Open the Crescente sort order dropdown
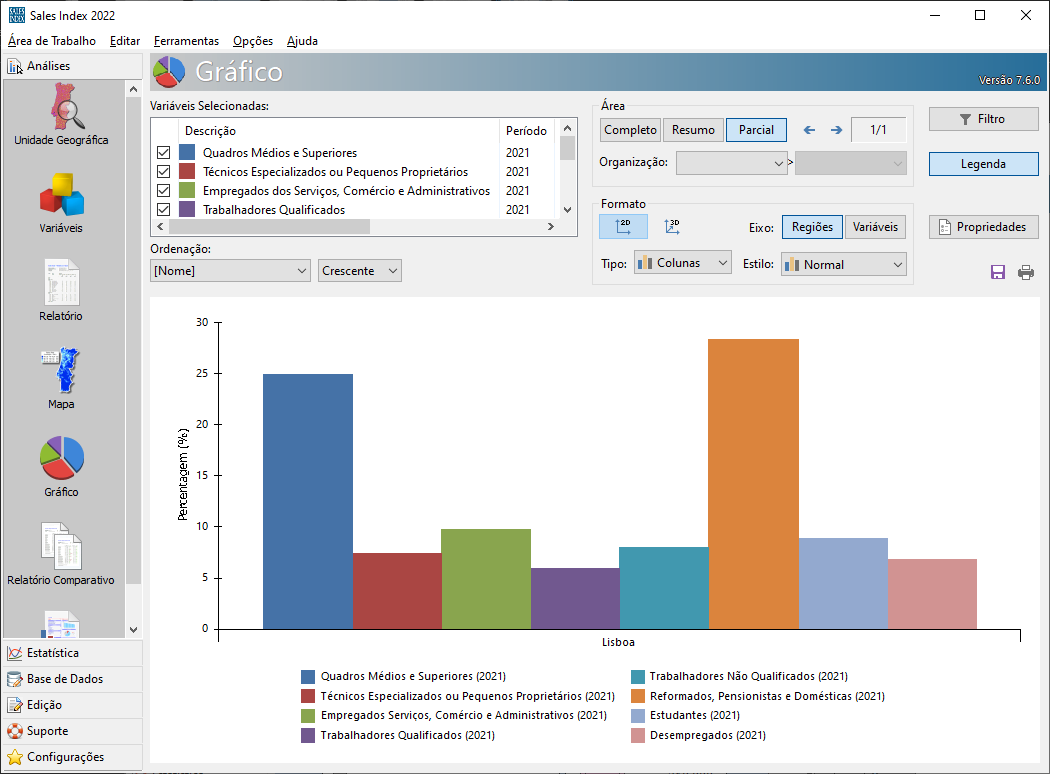 coord(359,271)
